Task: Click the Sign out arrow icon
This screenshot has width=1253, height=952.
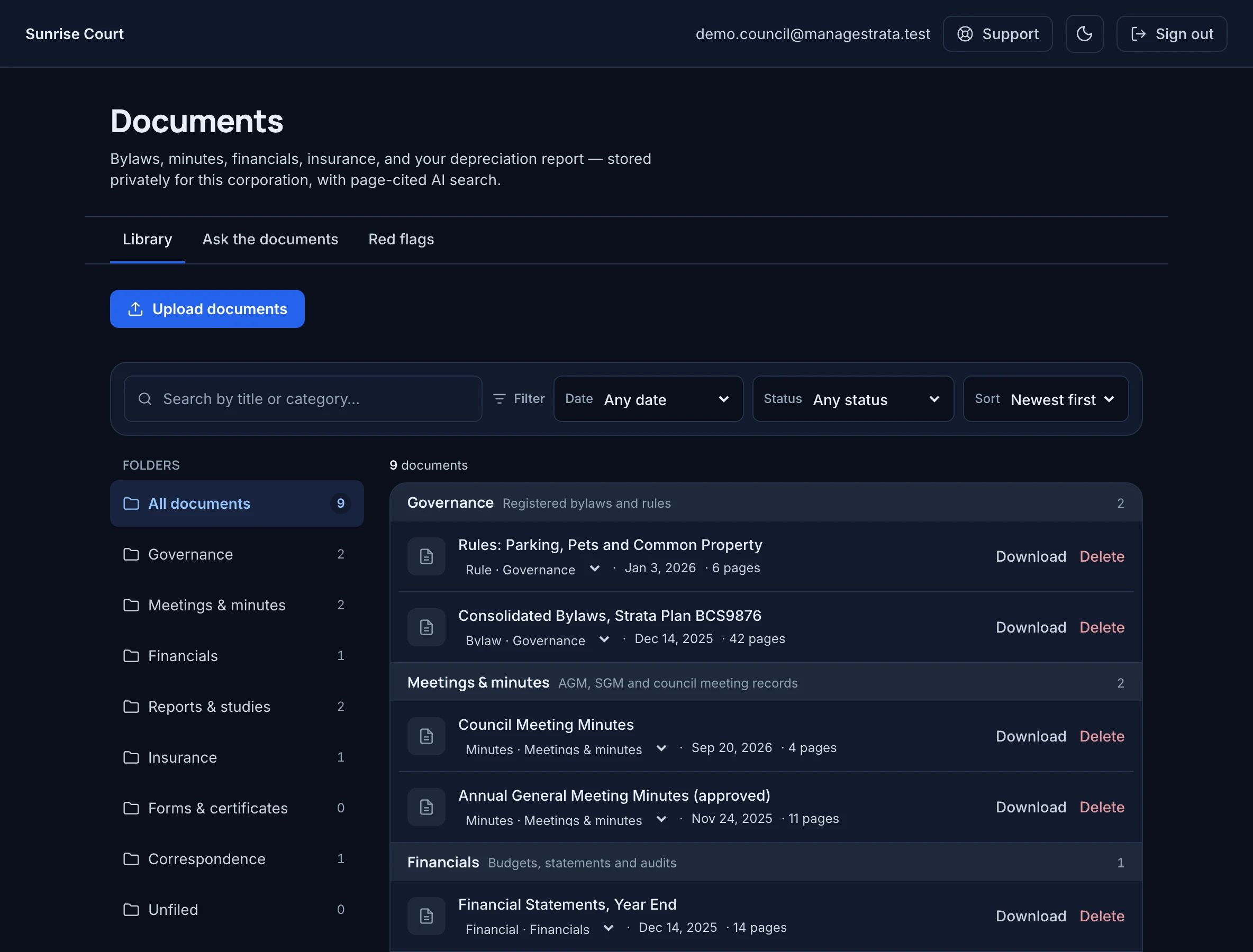Action: (1138, 34)
